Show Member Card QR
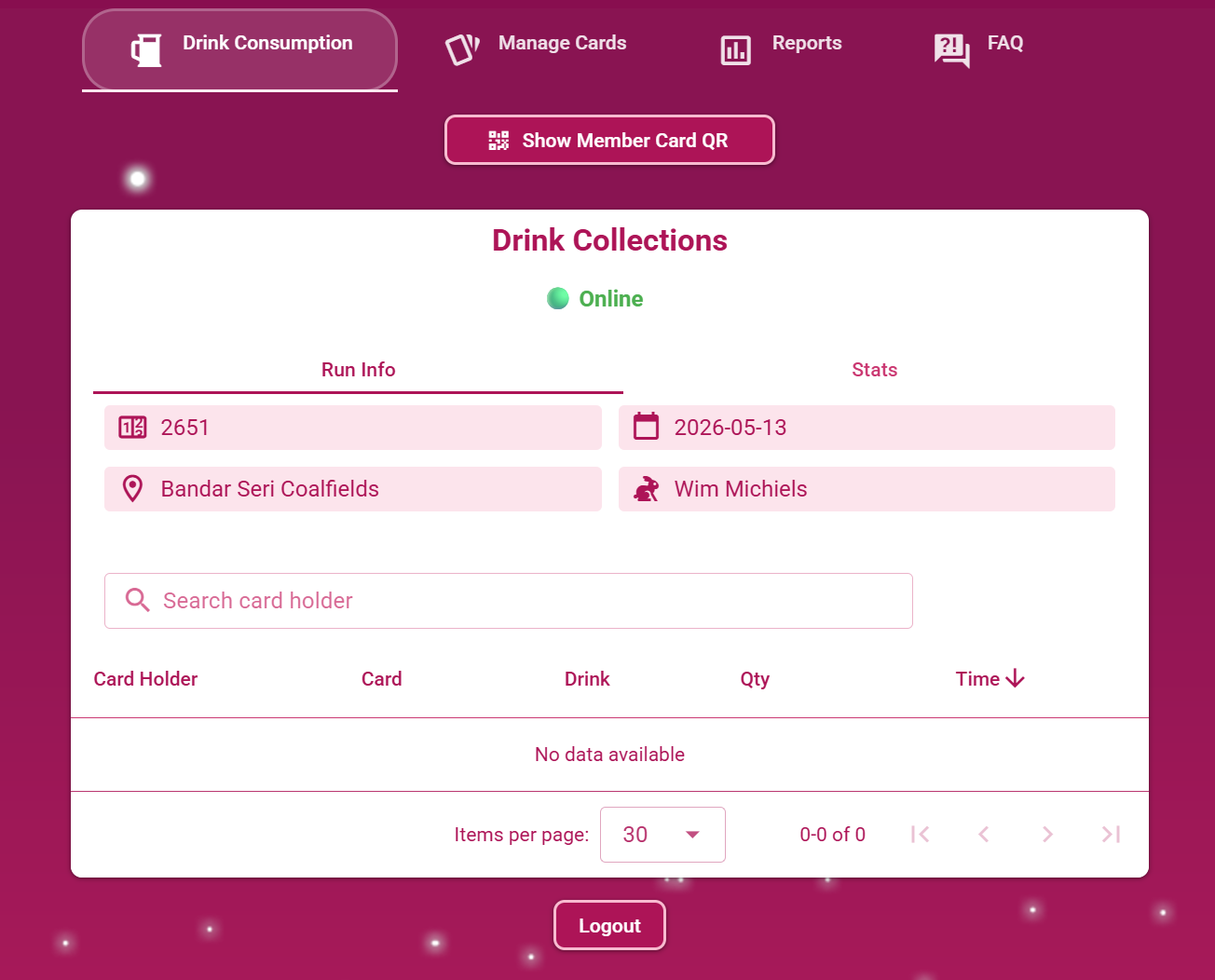 tap(609, 140)
